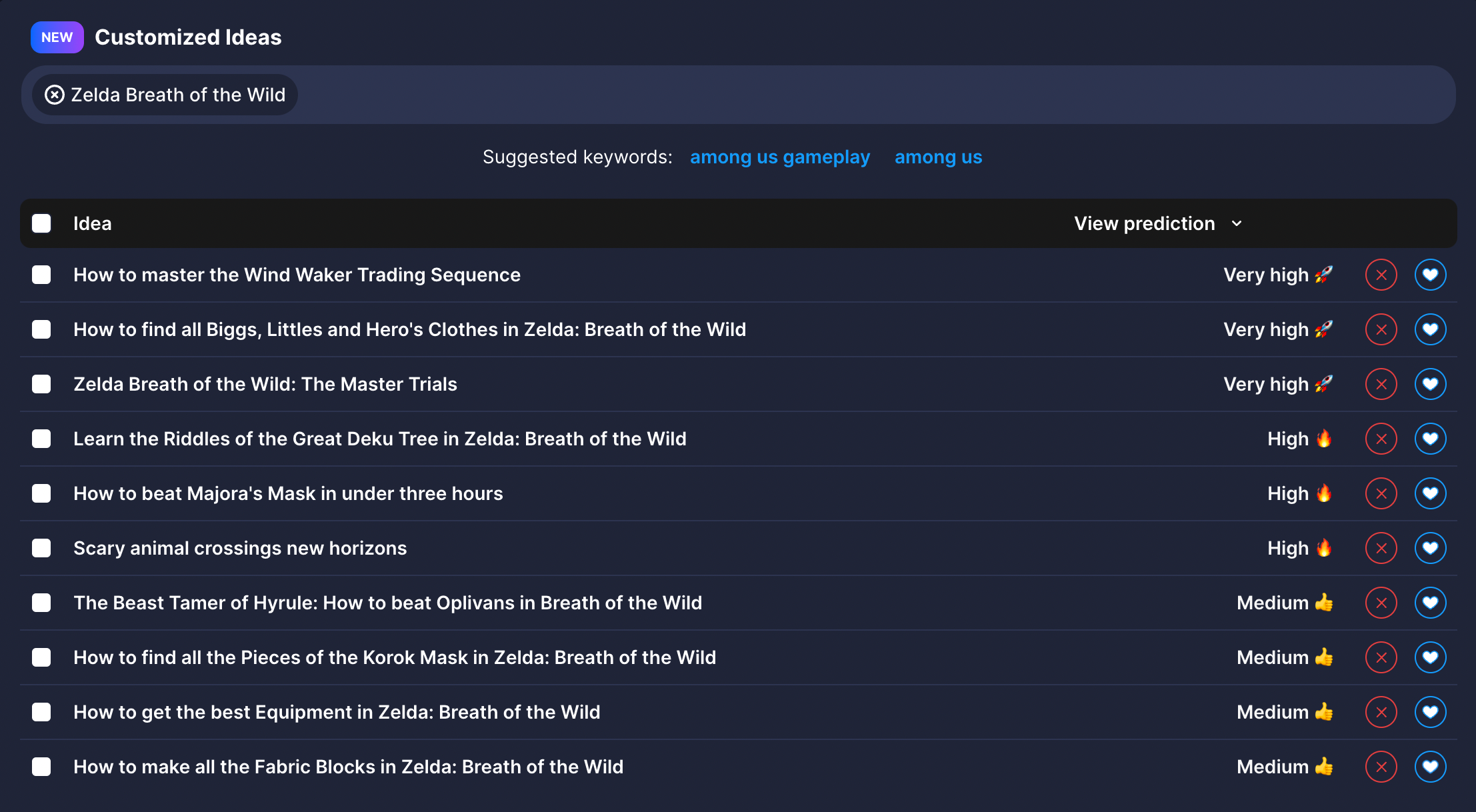
Task: Add suggested keyword among us gameplay
Action: [780, 157]
